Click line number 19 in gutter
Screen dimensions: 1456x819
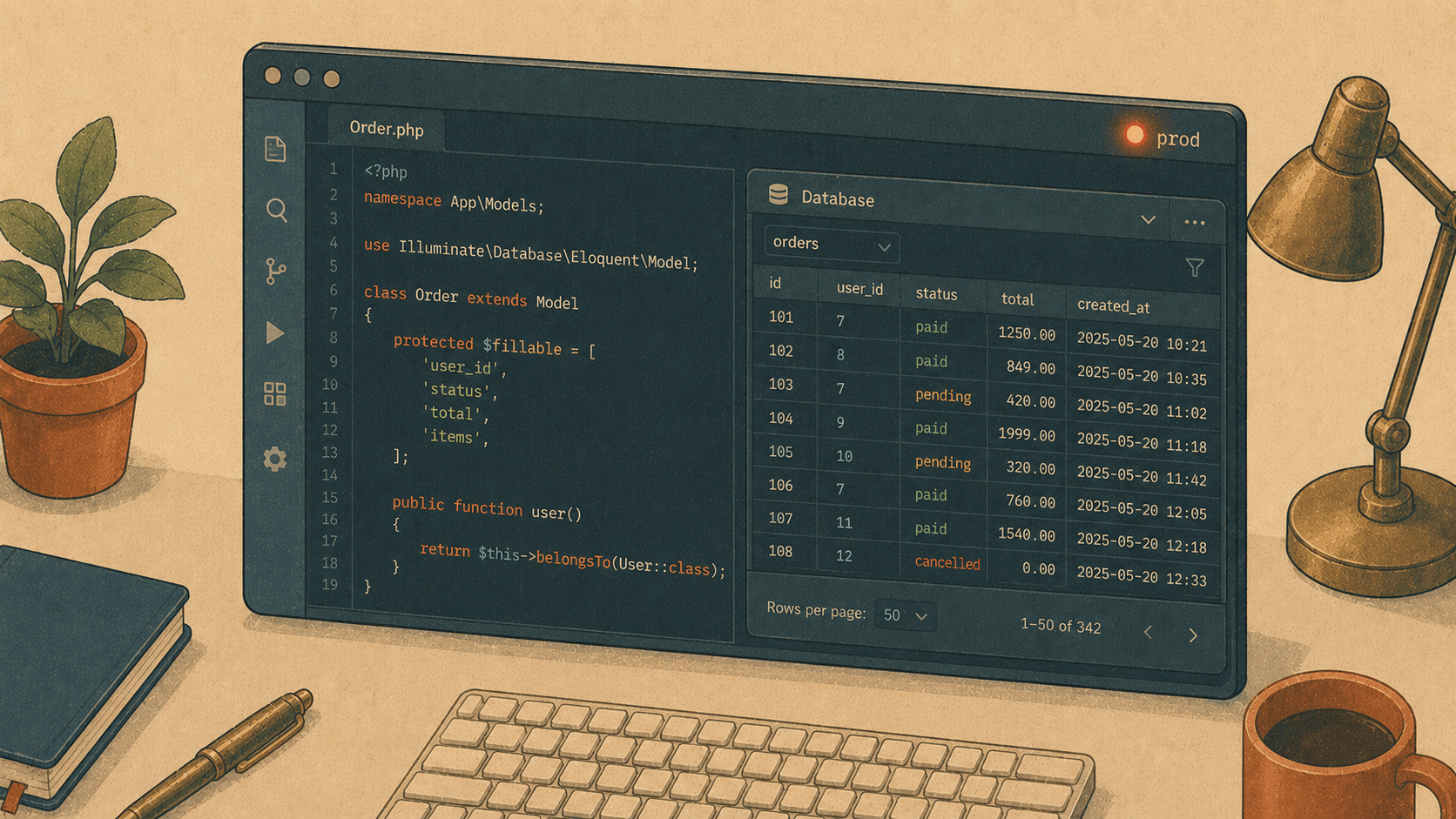tap(329, 585)
